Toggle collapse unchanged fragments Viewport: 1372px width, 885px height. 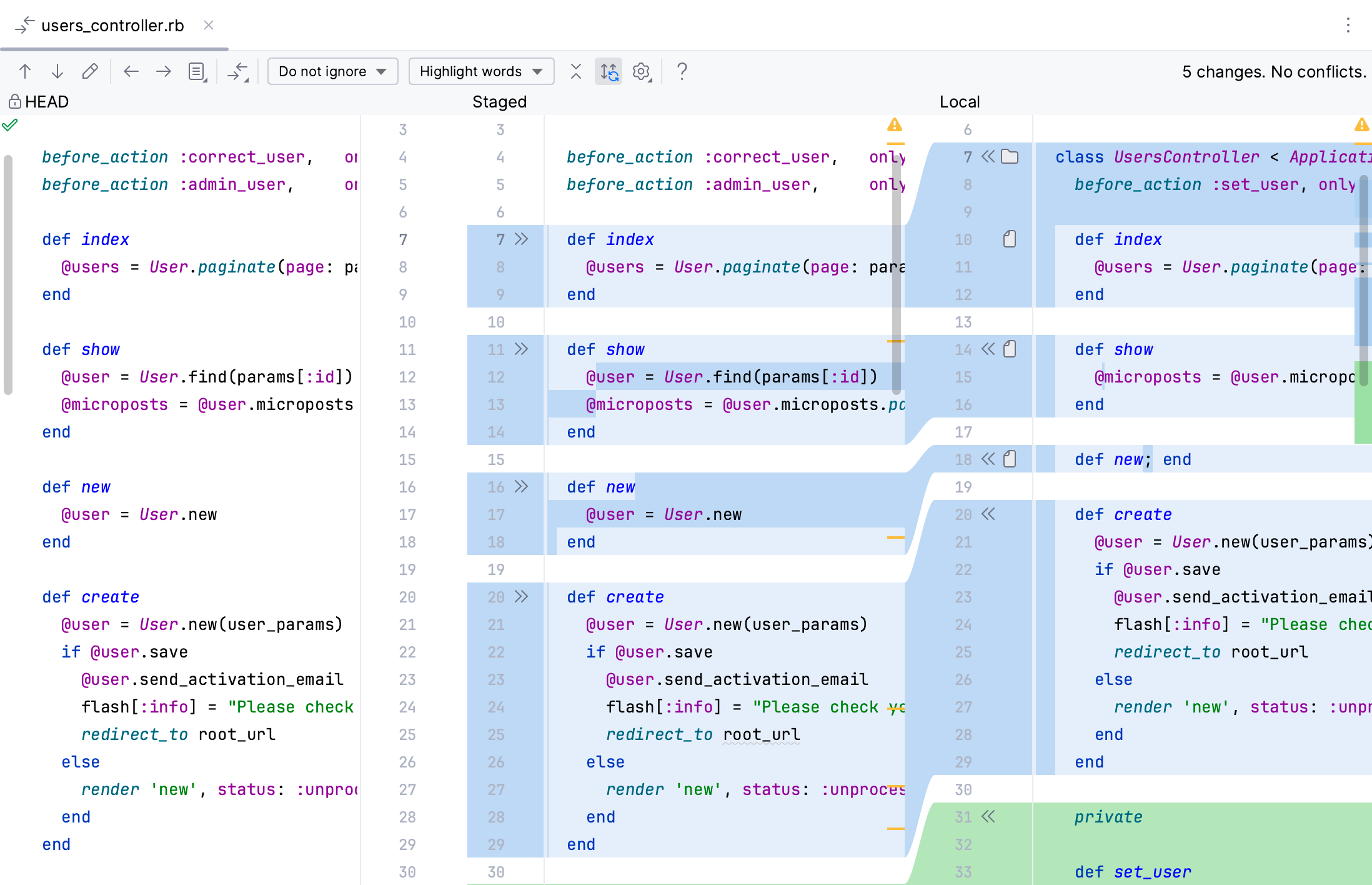click(x=576, y=71)
